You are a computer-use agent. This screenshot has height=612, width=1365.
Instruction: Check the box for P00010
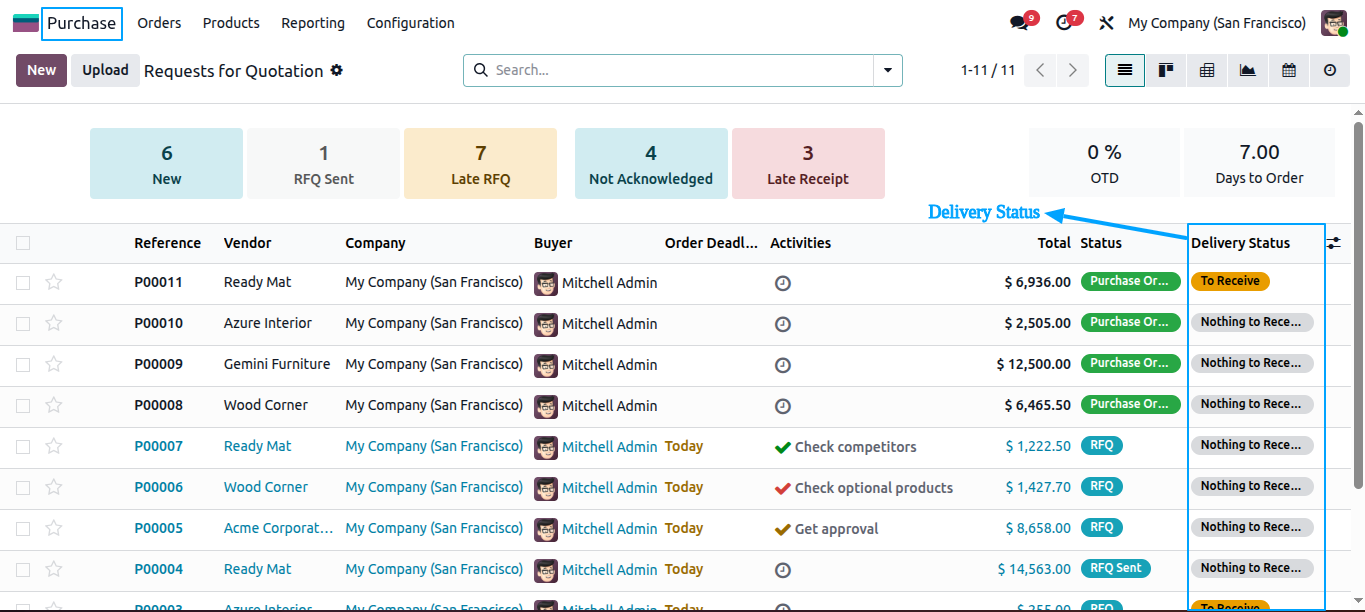click(x=23, y=324)
